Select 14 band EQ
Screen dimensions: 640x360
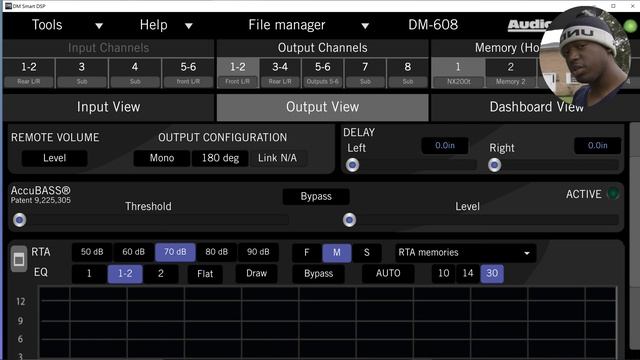click(x=468, y=273)
